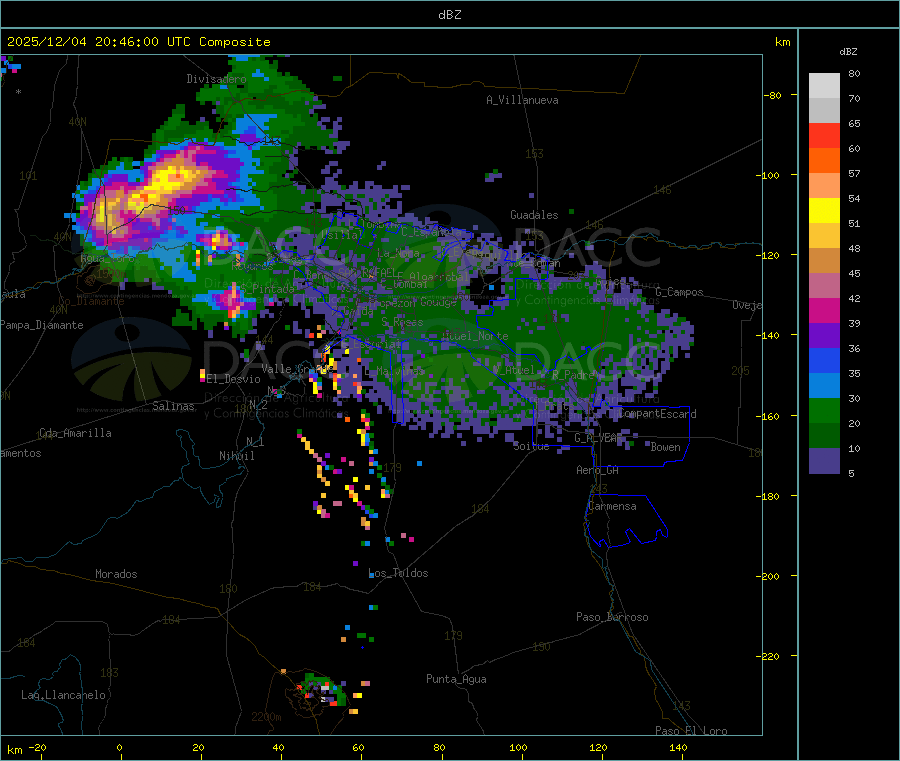Screen dimensions: 900x761
Task: Click the 'Aero_GA' map label
Action: pyautogui.click(x=597, y=470)
